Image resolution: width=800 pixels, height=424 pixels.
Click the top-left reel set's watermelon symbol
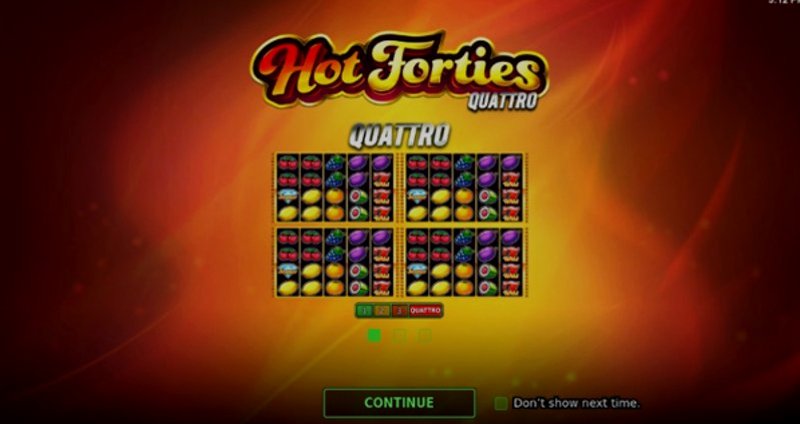pos(358,196)
